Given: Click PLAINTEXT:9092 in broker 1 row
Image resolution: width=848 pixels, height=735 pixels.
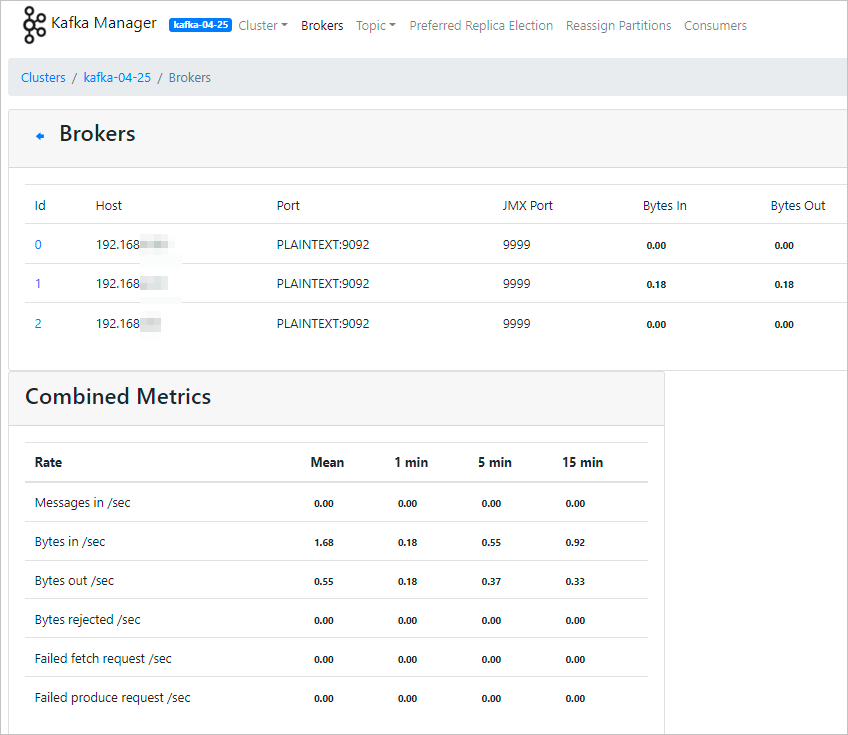Looking at the screenshot, I should (x=323, y=283).
